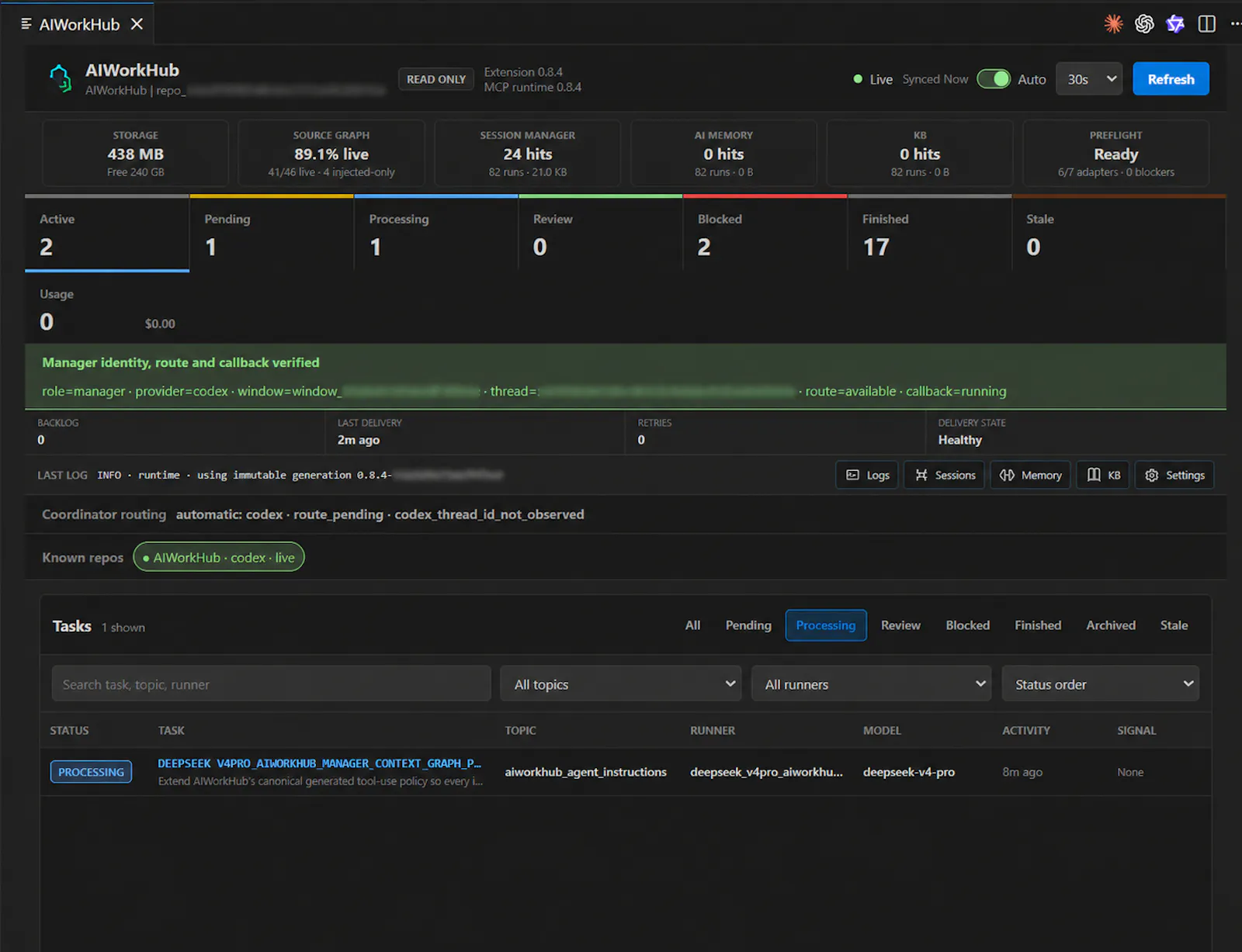Select the Processing status counter showing 1
The width and height of the screenshot is (1242, 952).
(x=436, y=234)
